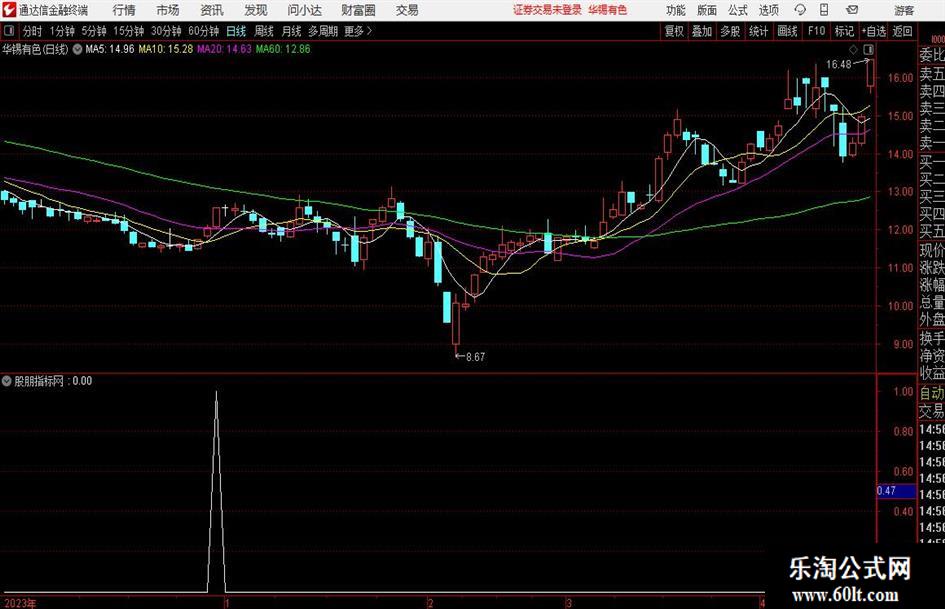Click the diamond icon above the chart
The image size is (945, 609).
(x=853, y=49)
